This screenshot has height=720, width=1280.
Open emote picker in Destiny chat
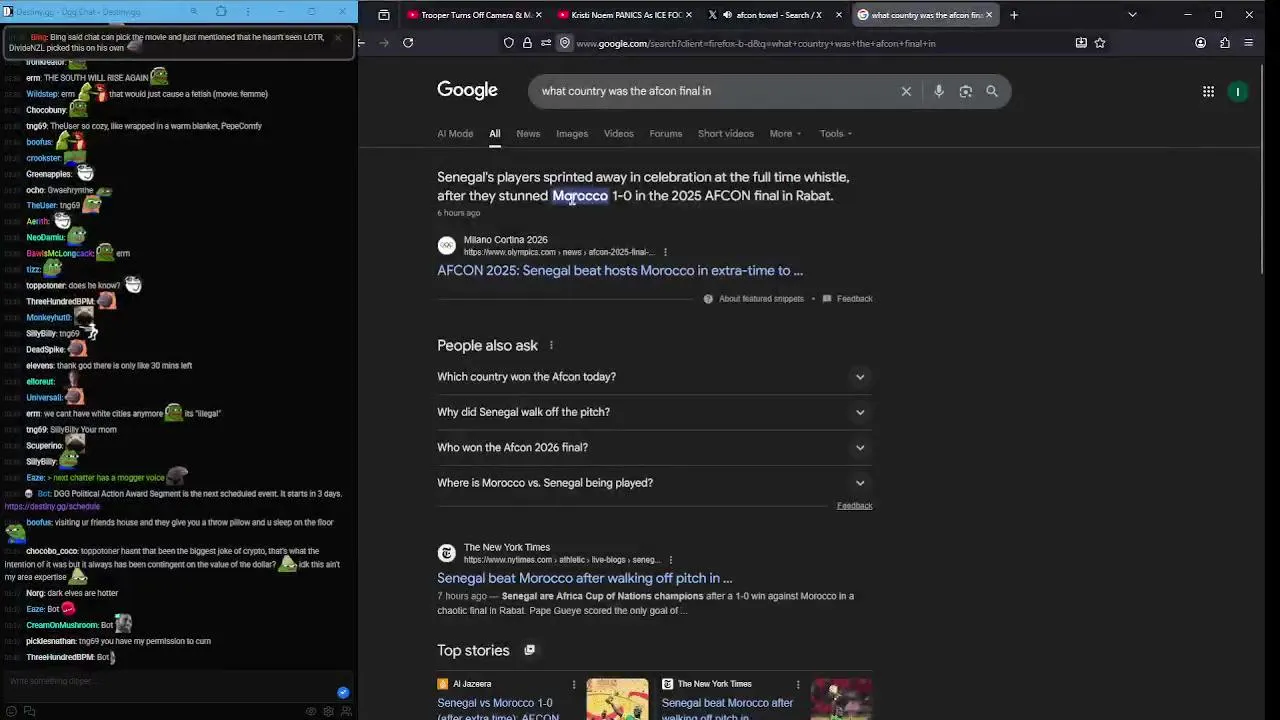(11, 711)
